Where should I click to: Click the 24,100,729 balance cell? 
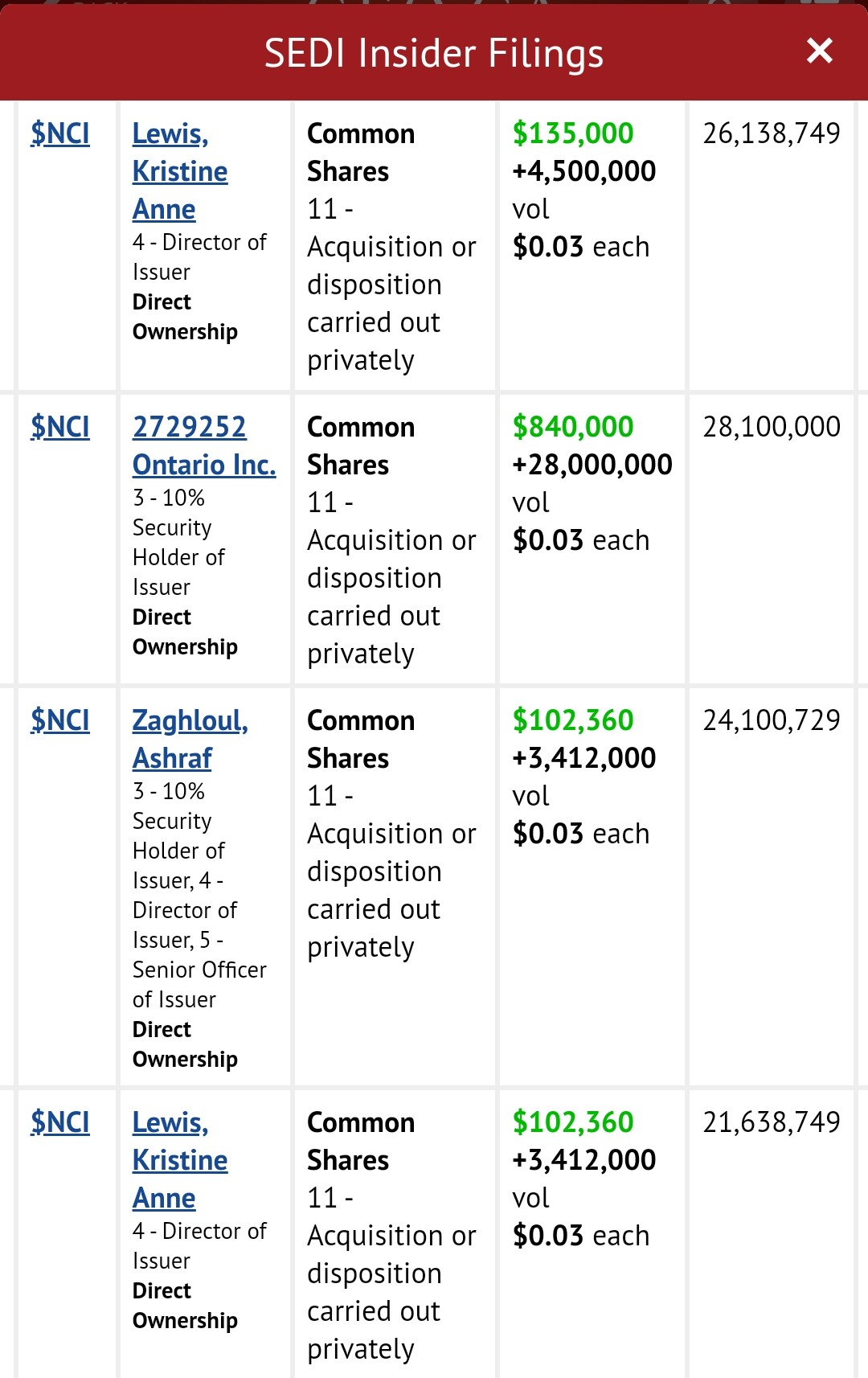point(771,720)
